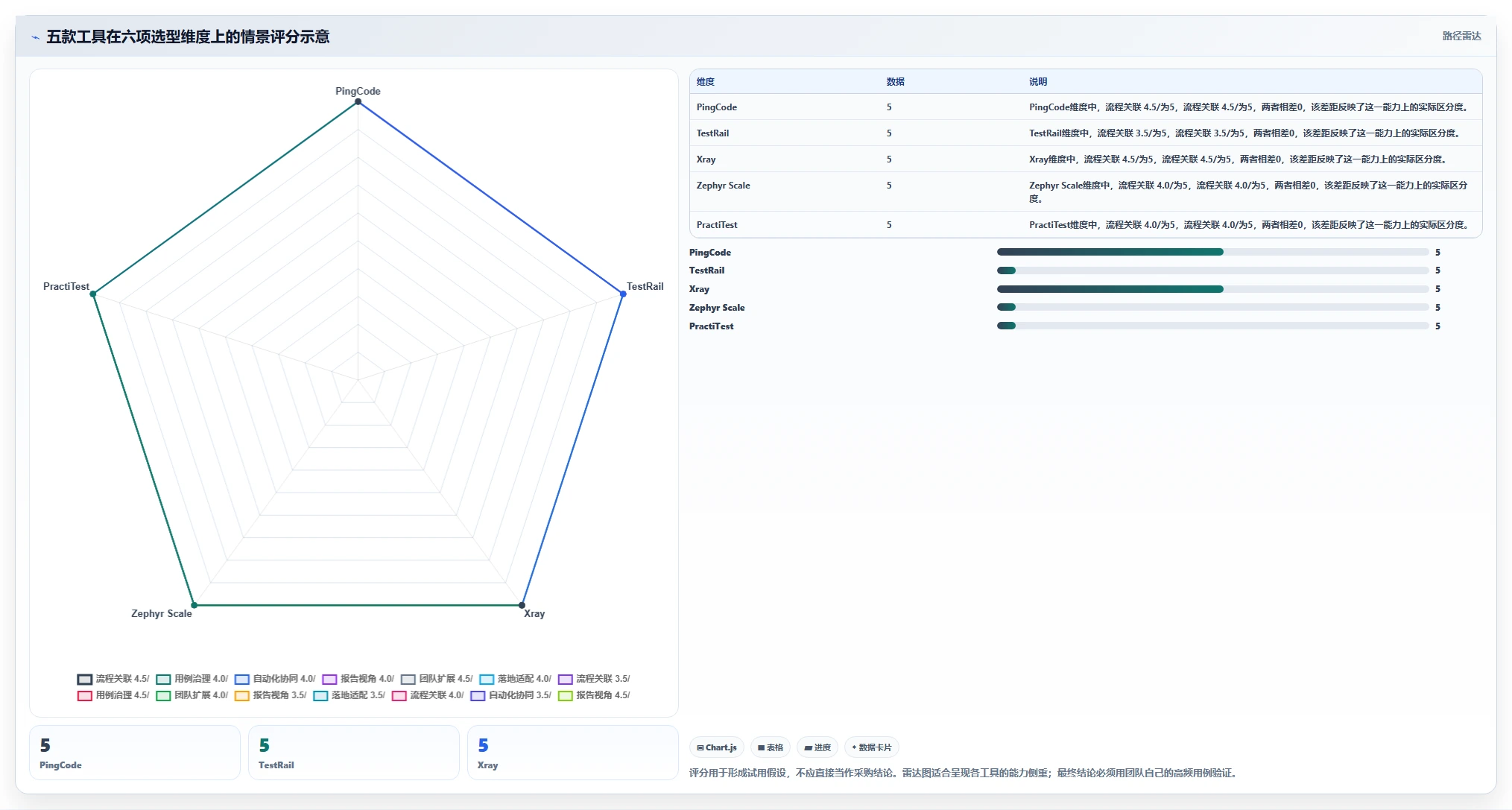Click the Chart.js chip

(717, 747)
